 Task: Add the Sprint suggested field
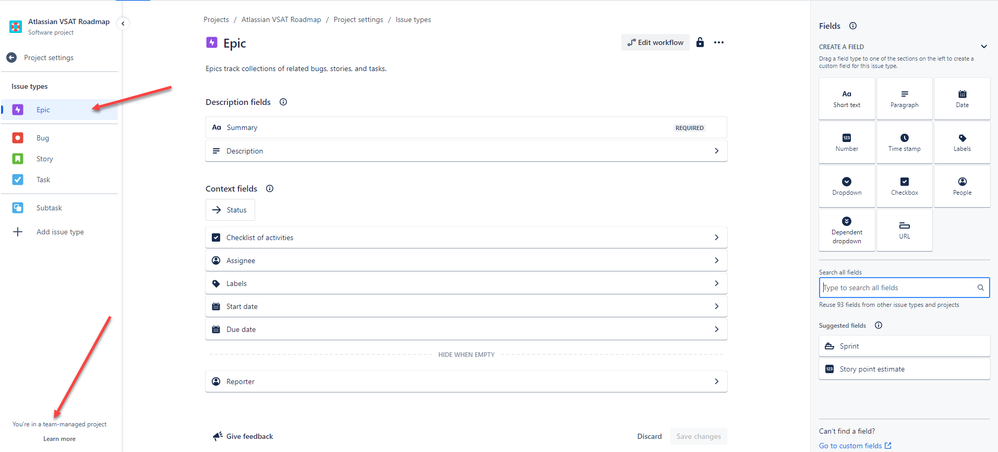[x=904, y=346]
